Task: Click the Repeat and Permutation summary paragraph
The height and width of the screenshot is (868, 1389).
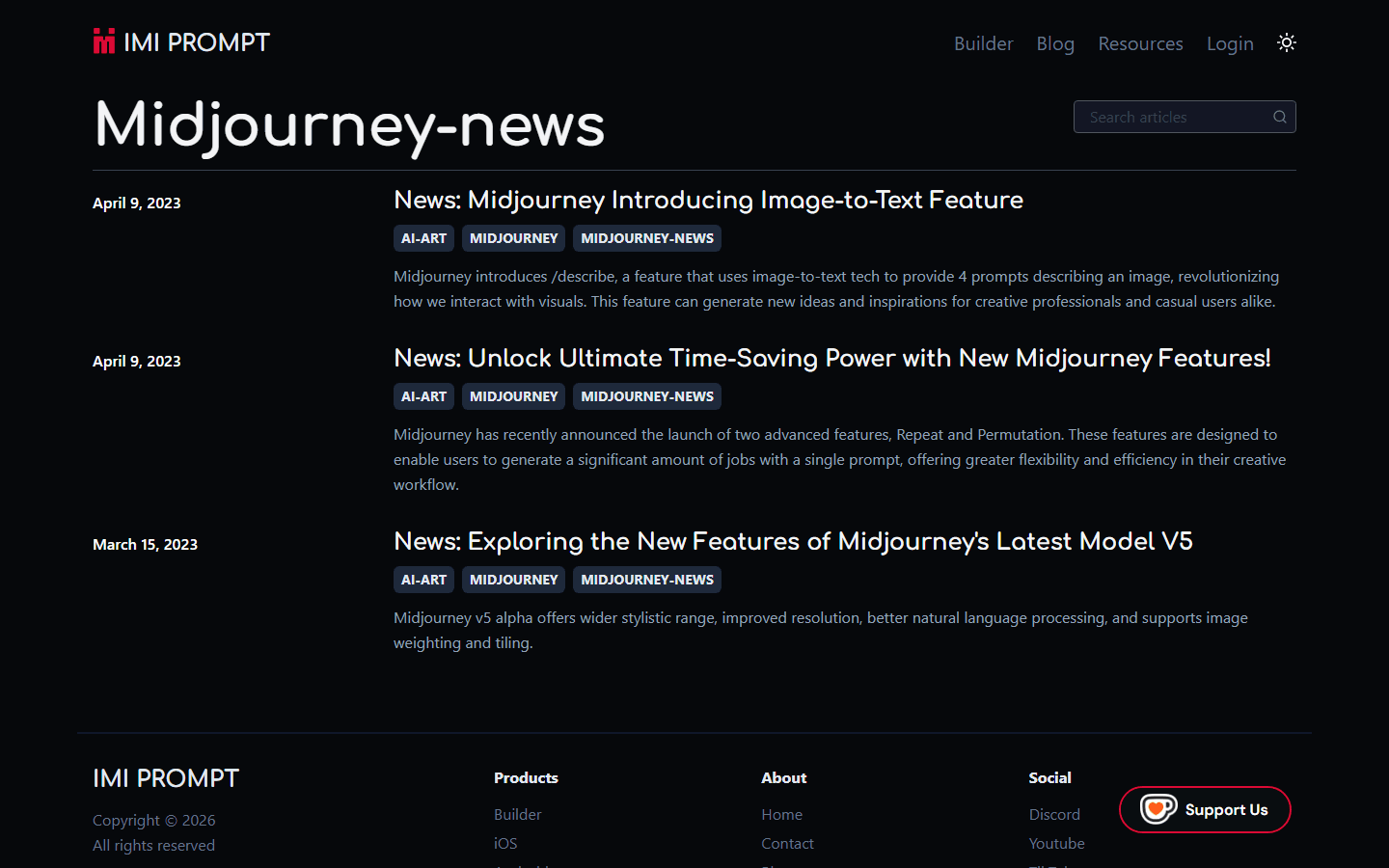Action: click(839, 459)
